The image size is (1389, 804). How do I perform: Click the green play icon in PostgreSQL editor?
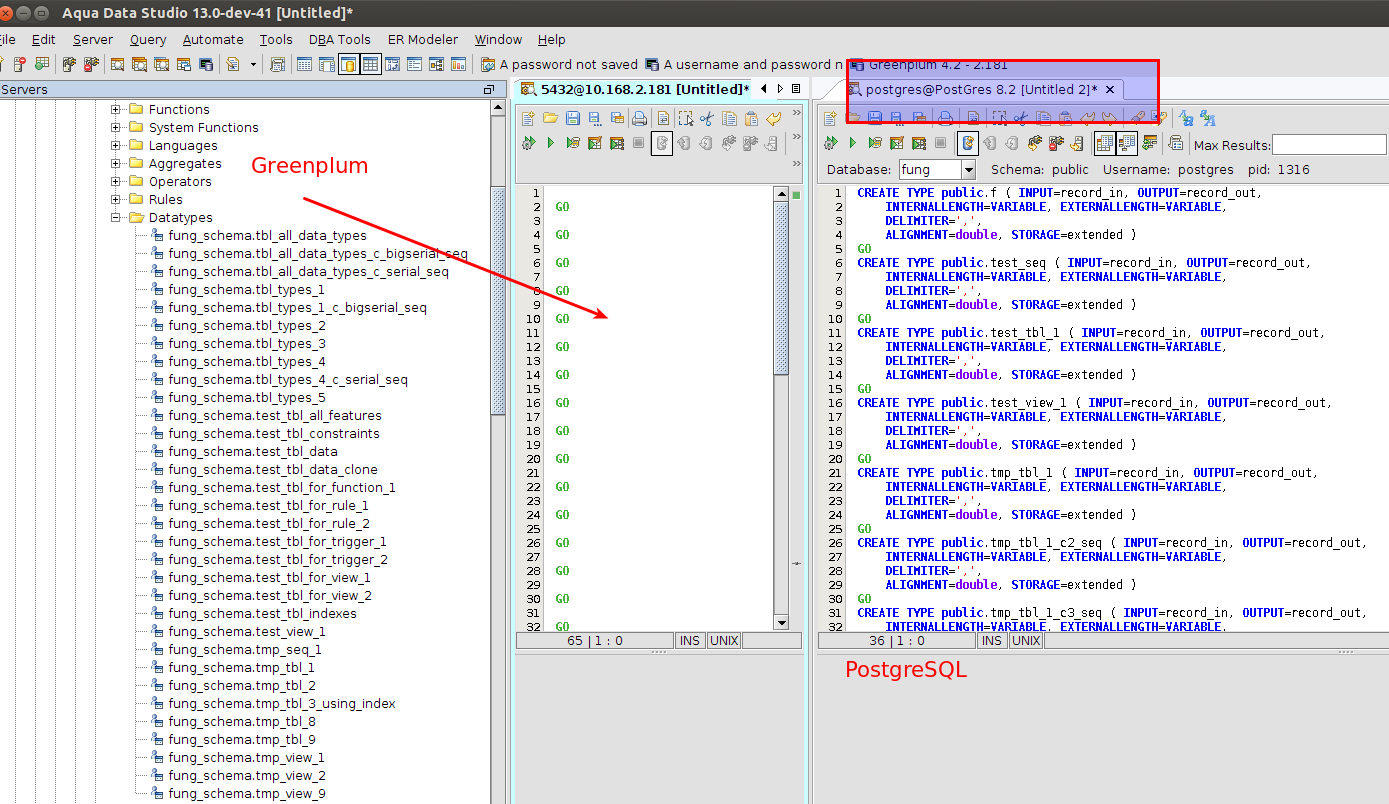click(853, 143)
